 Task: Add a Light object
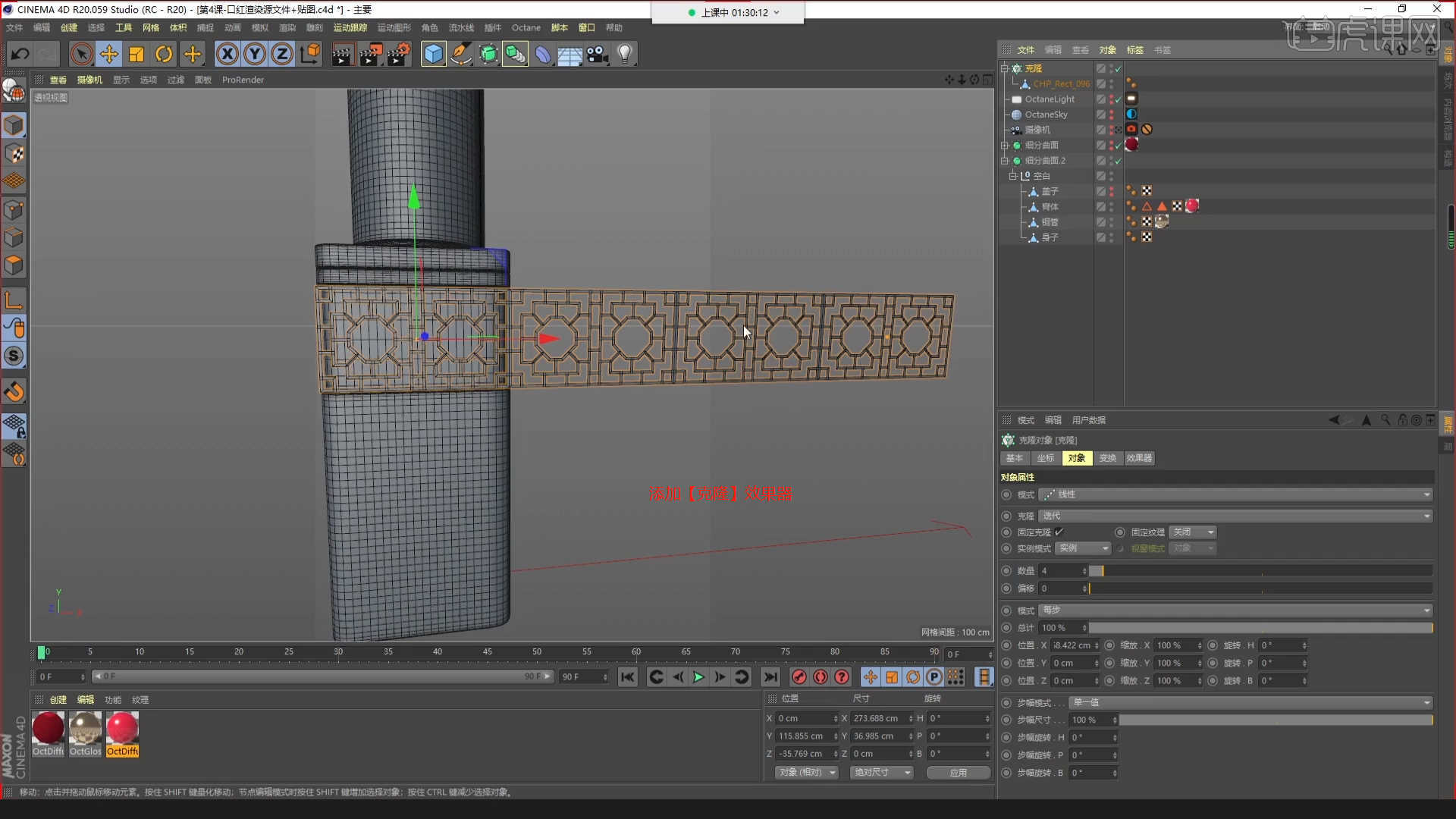click(x=625, y=54)
